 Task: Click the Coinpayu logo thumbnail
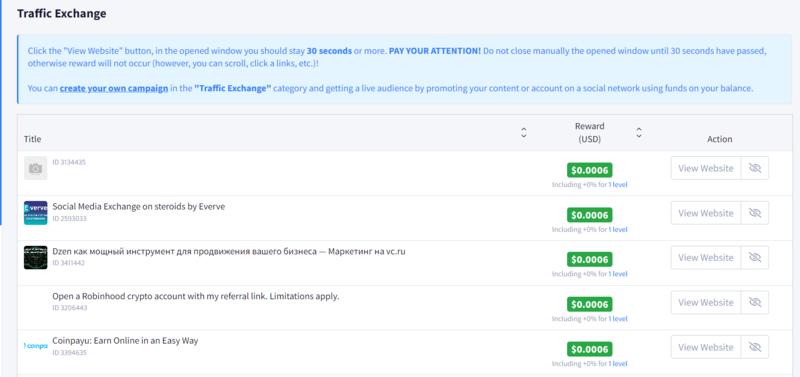(x=36, y=346)
